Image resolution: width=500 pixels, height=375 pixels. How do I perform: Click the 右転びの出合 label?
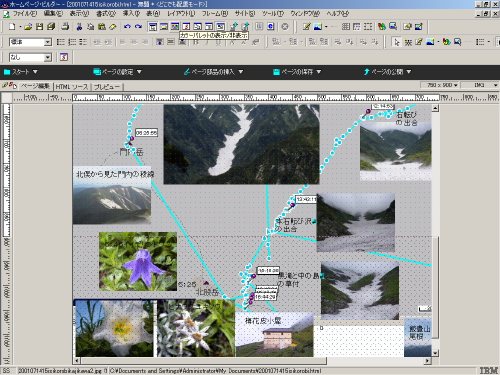click(x=407, y=119)
